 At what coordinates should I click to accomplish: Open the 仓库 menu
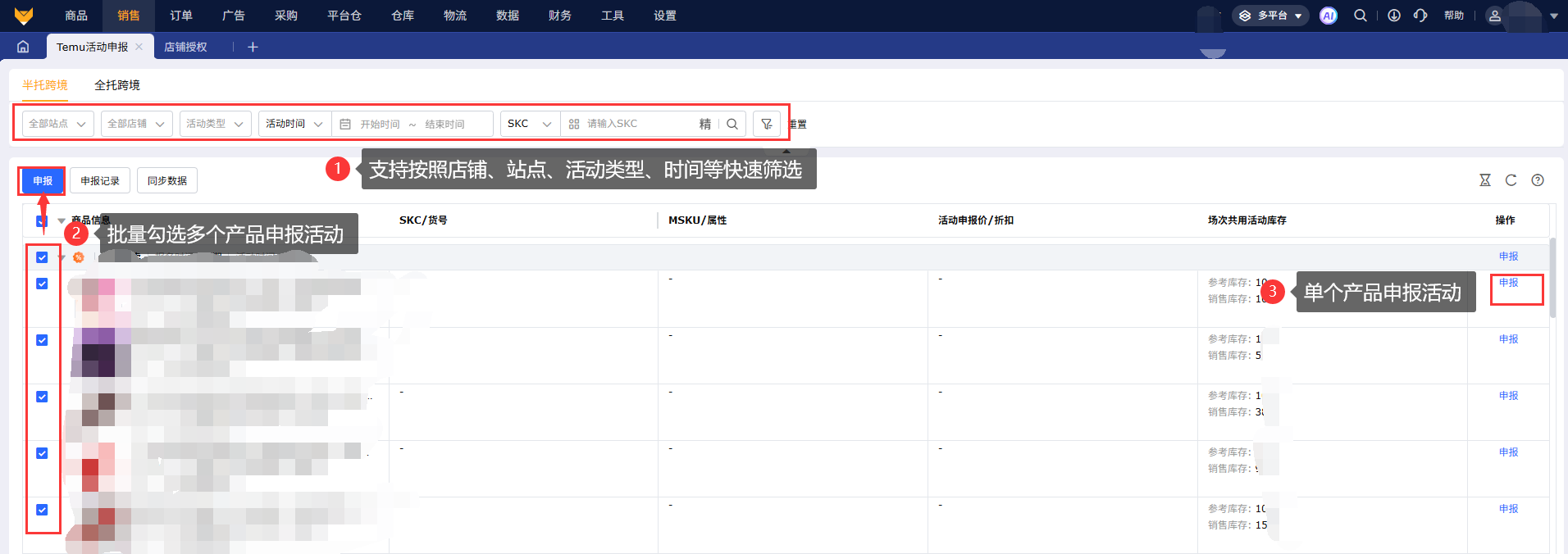pyautogui.click(x=403, y=16)
